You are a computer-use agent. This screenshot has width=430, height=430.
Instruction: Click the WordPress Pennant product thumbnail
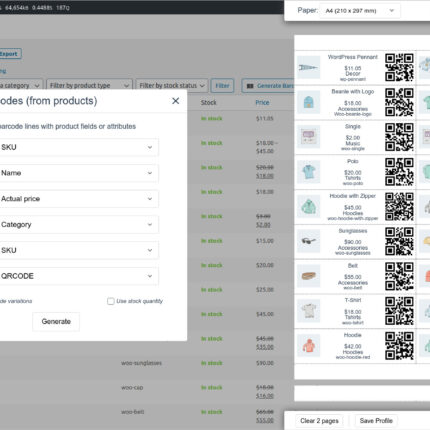[308, 67]
